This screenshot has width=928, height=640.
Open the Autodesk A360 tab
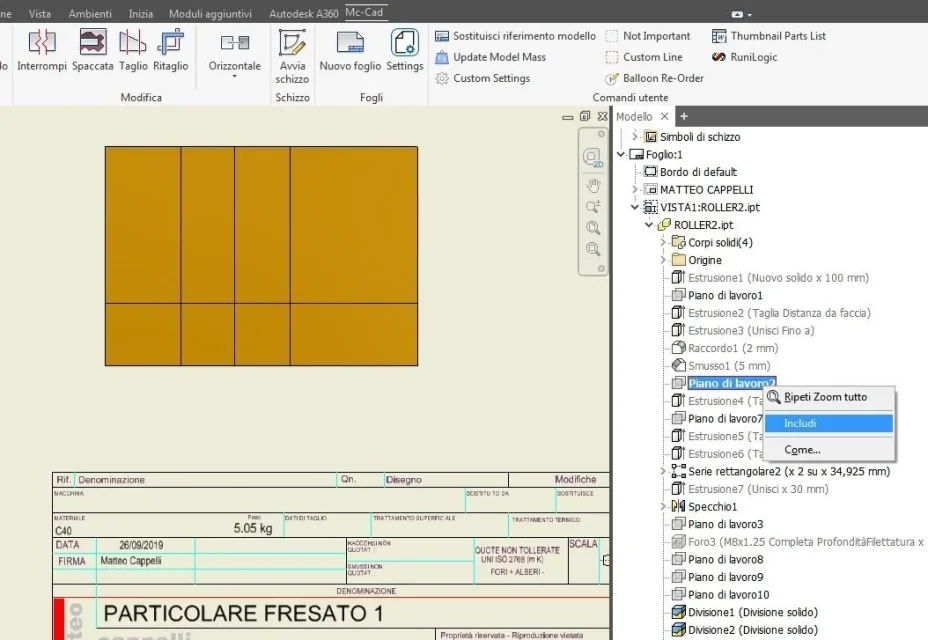point(304,14)
